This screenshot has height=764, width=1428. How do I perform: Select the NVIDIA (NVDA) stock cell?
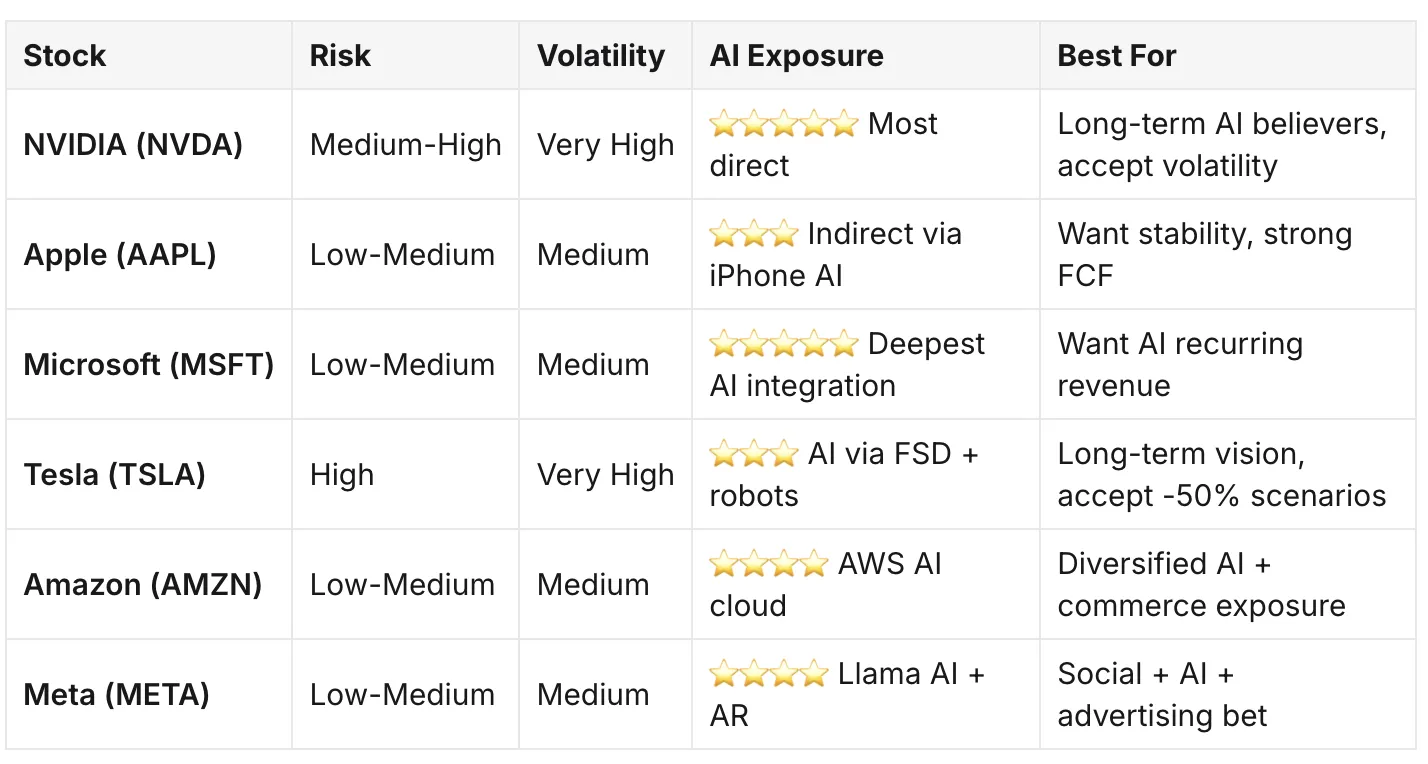133,145
